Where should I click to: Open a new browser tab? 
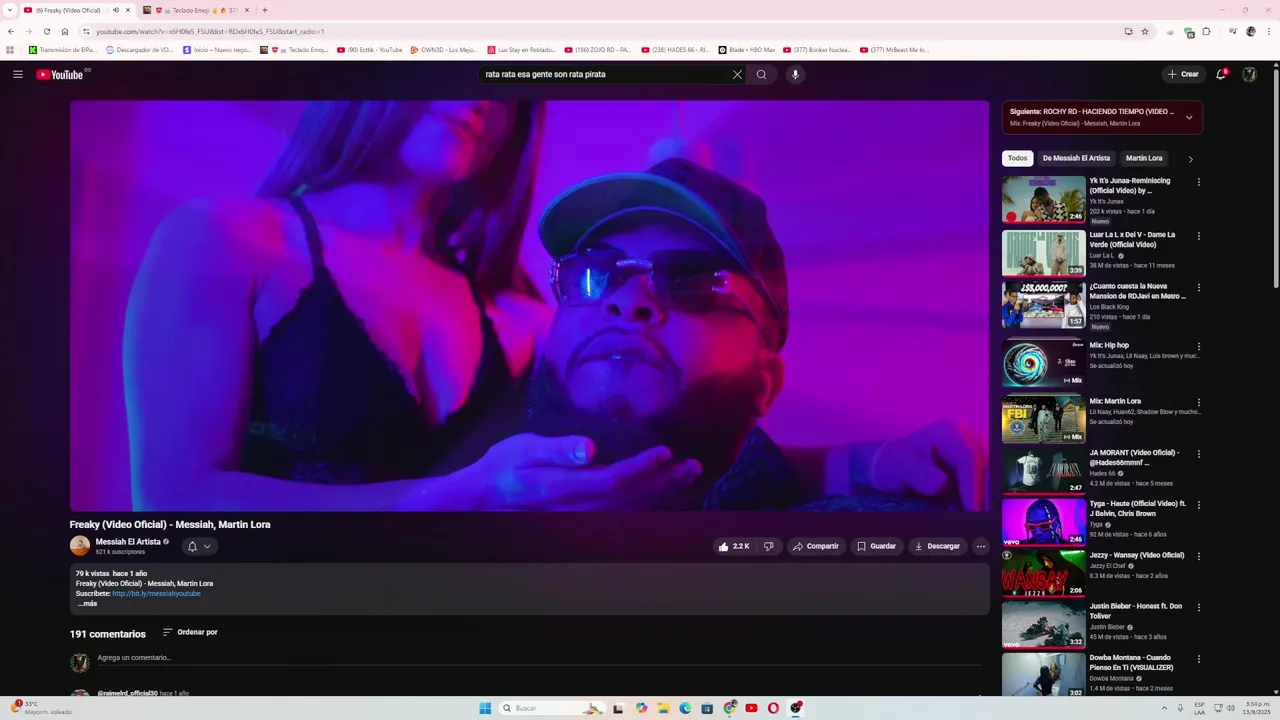[x=264, y=10]
